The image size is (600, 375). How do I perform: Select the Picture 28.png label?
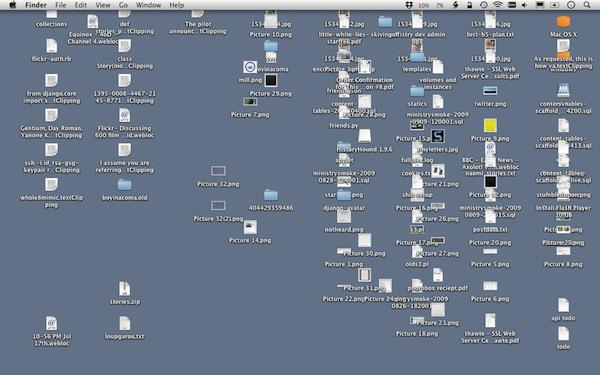[x=364, y=115]
